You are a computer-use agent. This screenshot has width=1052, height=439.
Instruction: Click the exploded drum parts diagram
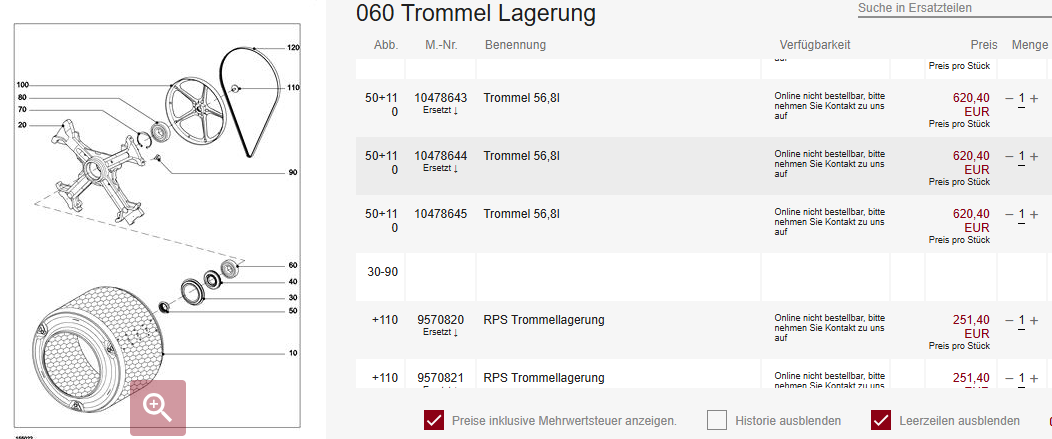click(x=158, y=228)
